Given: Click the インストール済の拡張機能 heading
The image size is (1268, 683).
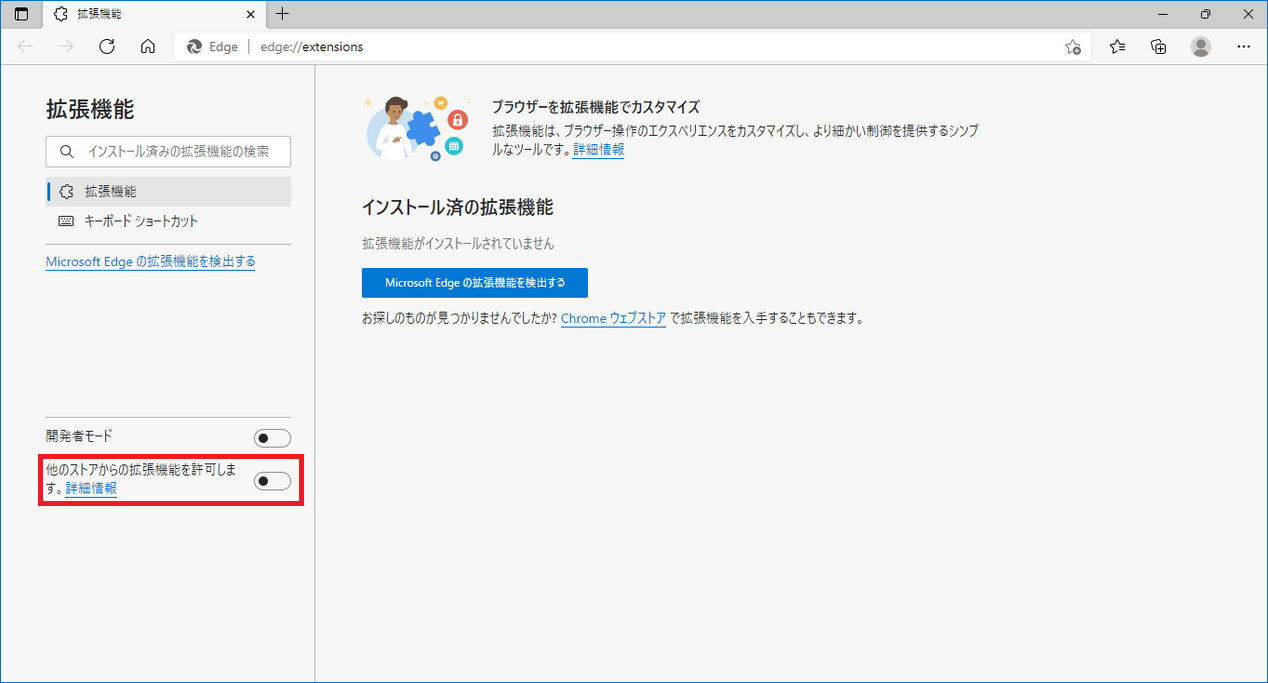Looking at the screenshot, I should pos(458,207).
